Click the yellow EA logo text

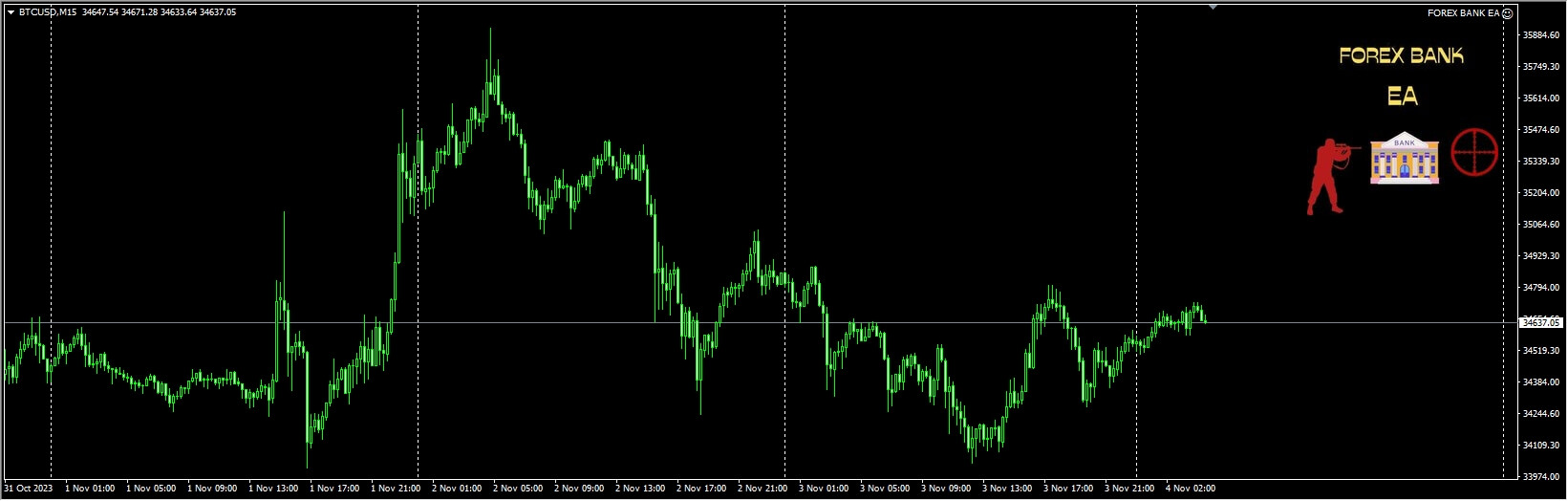coord(1403,96)
